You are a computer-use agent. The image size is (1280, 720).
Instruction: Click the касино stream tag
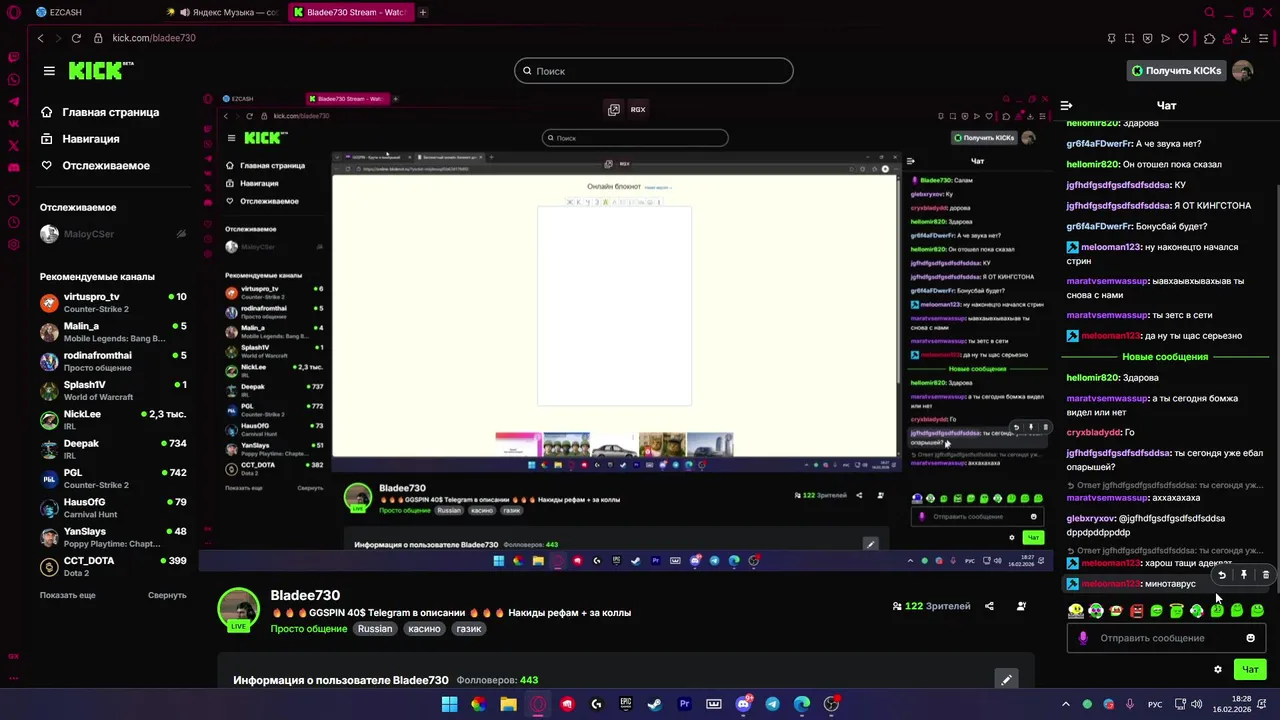coord(424,629)
